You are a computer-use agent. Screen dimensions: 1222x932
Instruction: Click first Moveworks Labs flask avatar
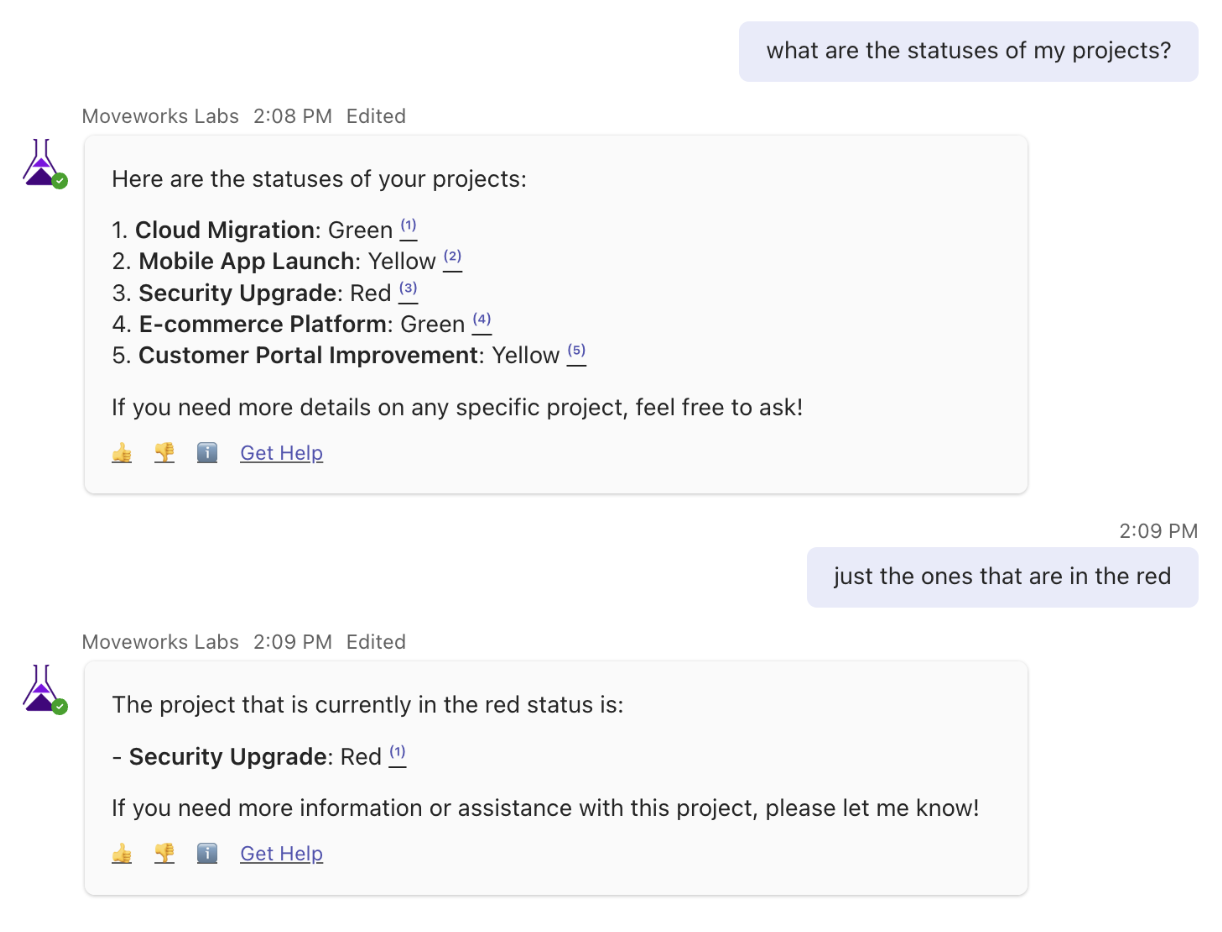click(x=42, y=164)
